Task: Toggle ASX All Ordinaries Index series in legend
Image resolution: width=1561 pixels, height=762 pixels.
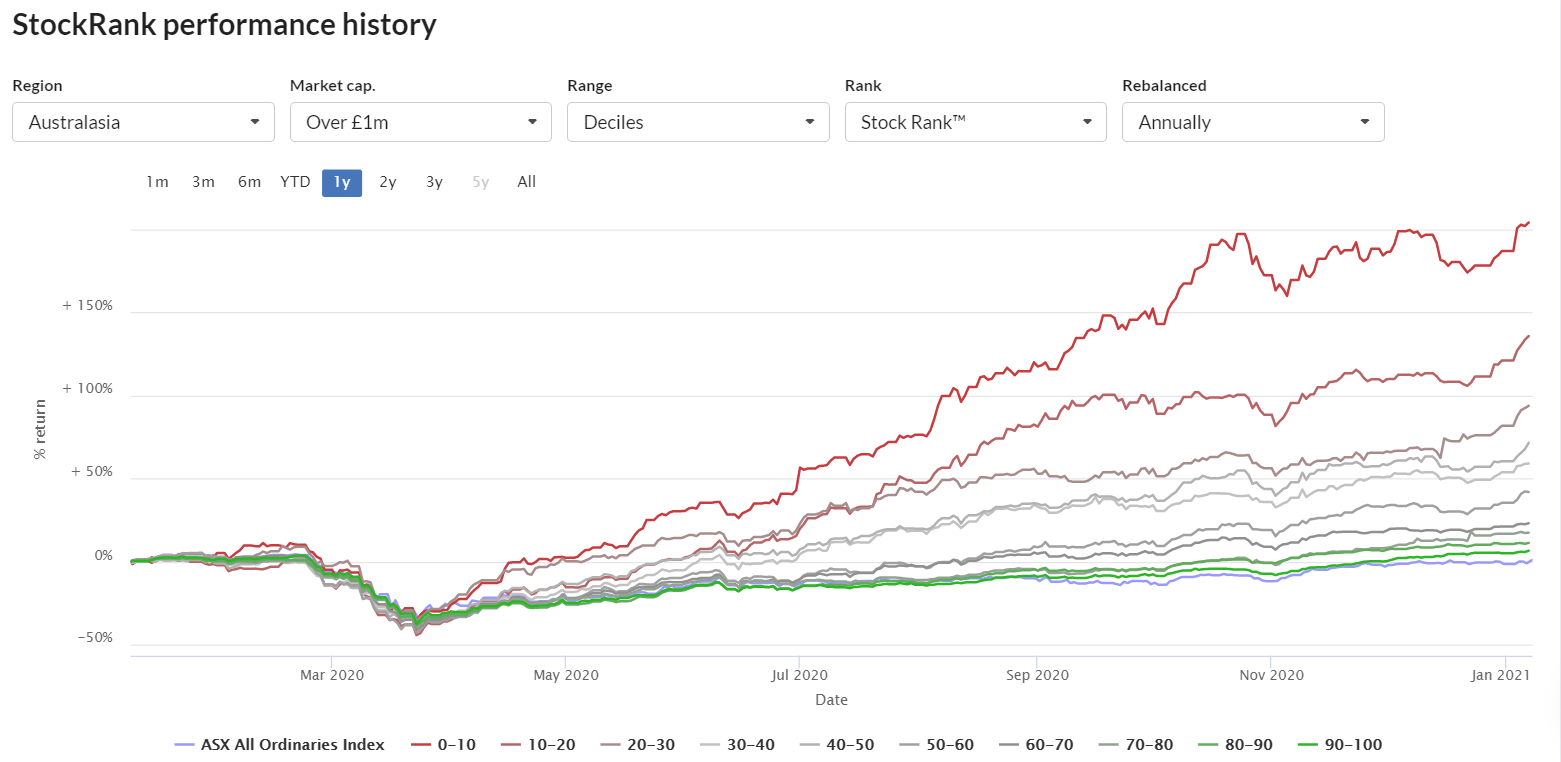Action: pyautogui.click(x=280, y=745)
